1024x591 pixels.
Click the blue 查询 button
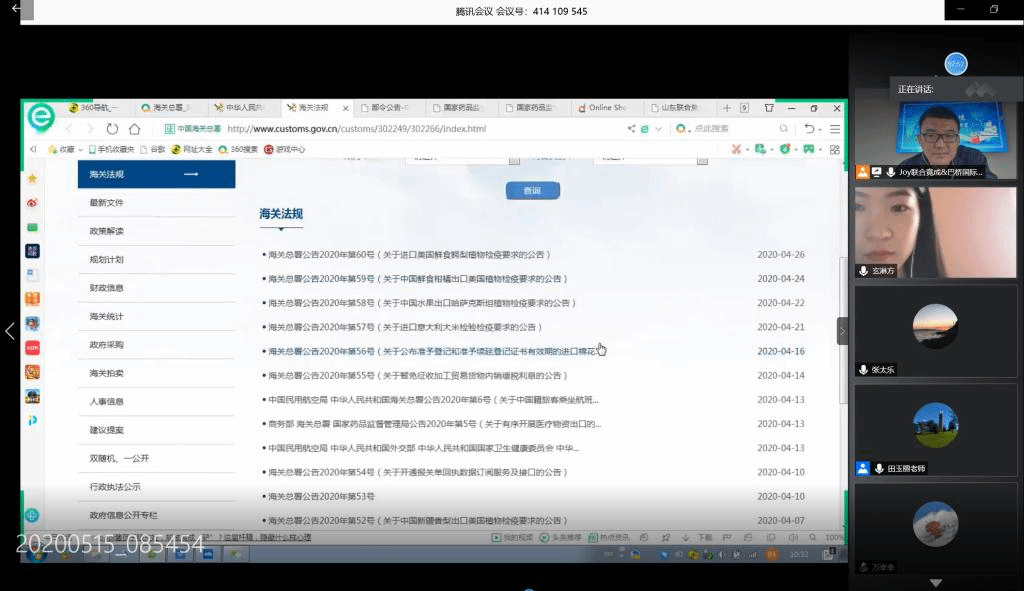pyautogui.click(x=532, y=191)
